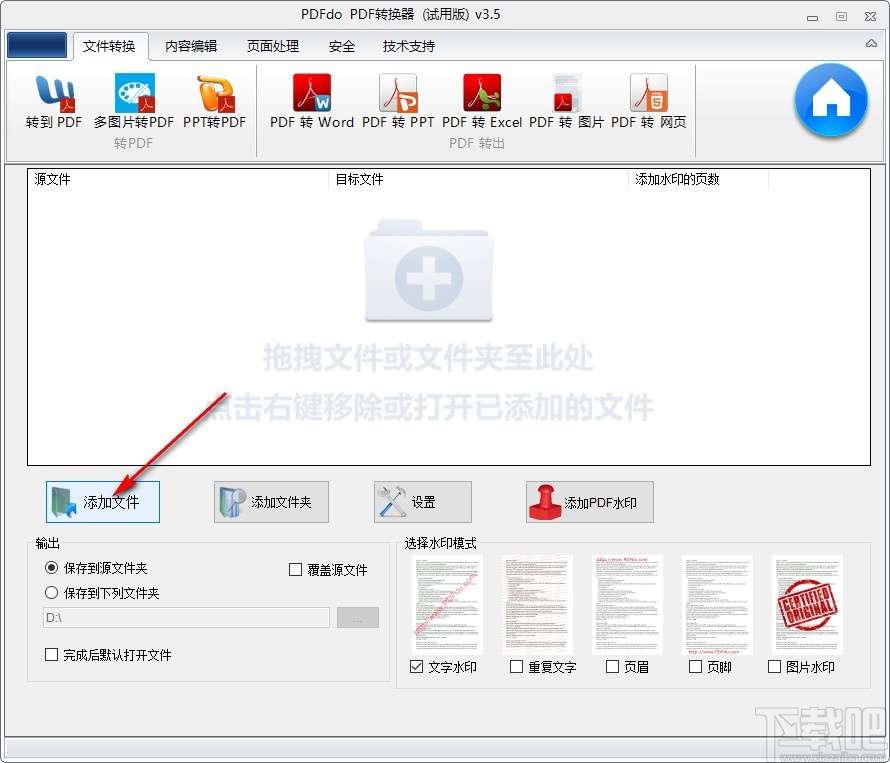This screenshot has width=890, height=763.
Task: Click the 添加PDF水印 button
Action: pos(590,502)
